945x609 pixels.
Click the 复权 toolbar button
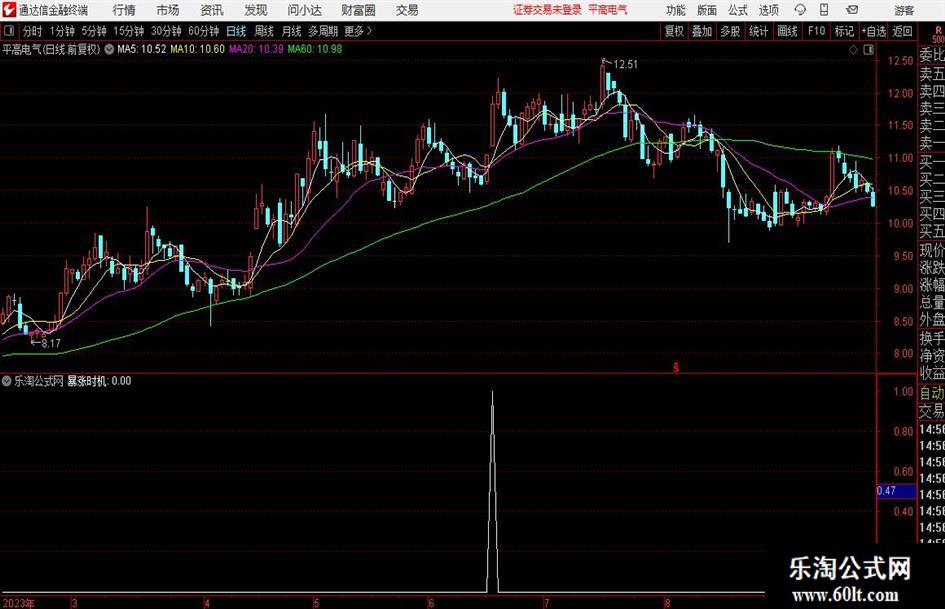pos(674,31)
